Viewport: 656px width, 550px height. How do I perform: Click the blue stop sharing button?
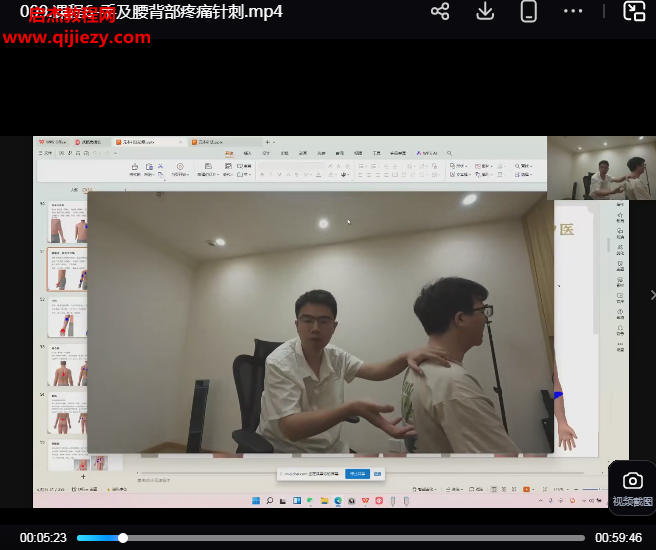click(x=357, y=474)
